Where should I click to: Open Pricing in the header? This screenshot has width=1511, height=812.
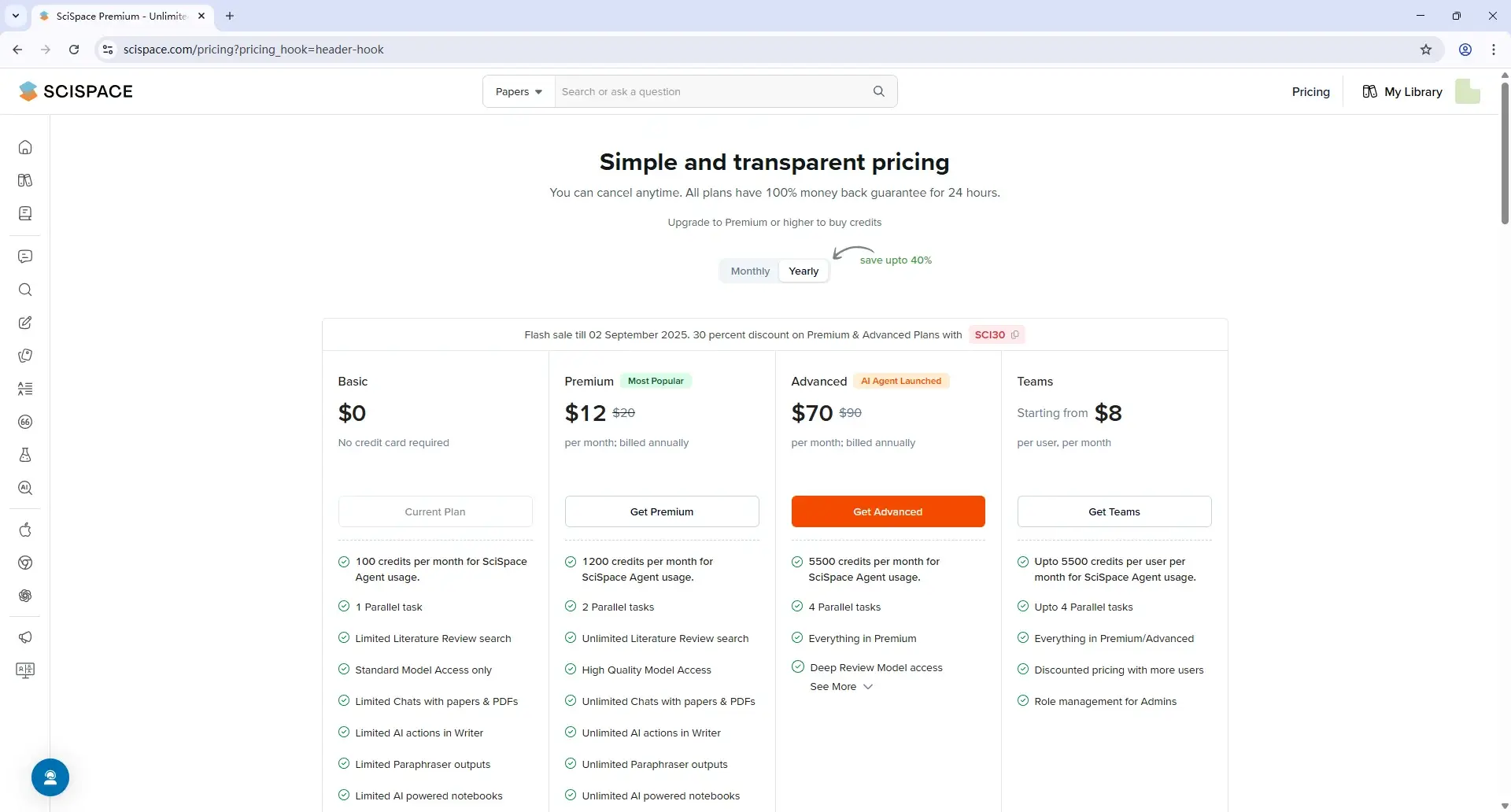click(x=1310, y=91)
